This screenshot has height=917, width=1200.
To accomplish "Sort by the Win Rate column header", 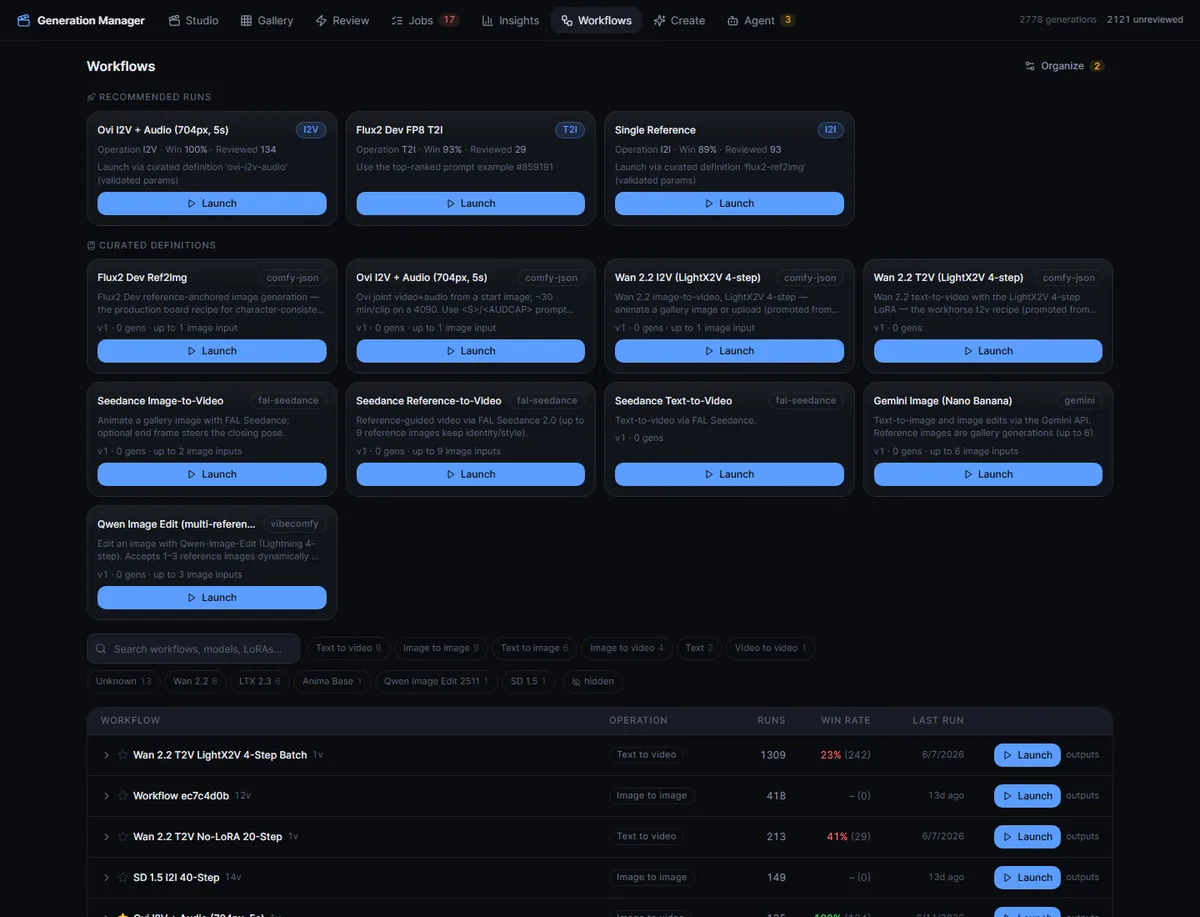I will 845,720.
